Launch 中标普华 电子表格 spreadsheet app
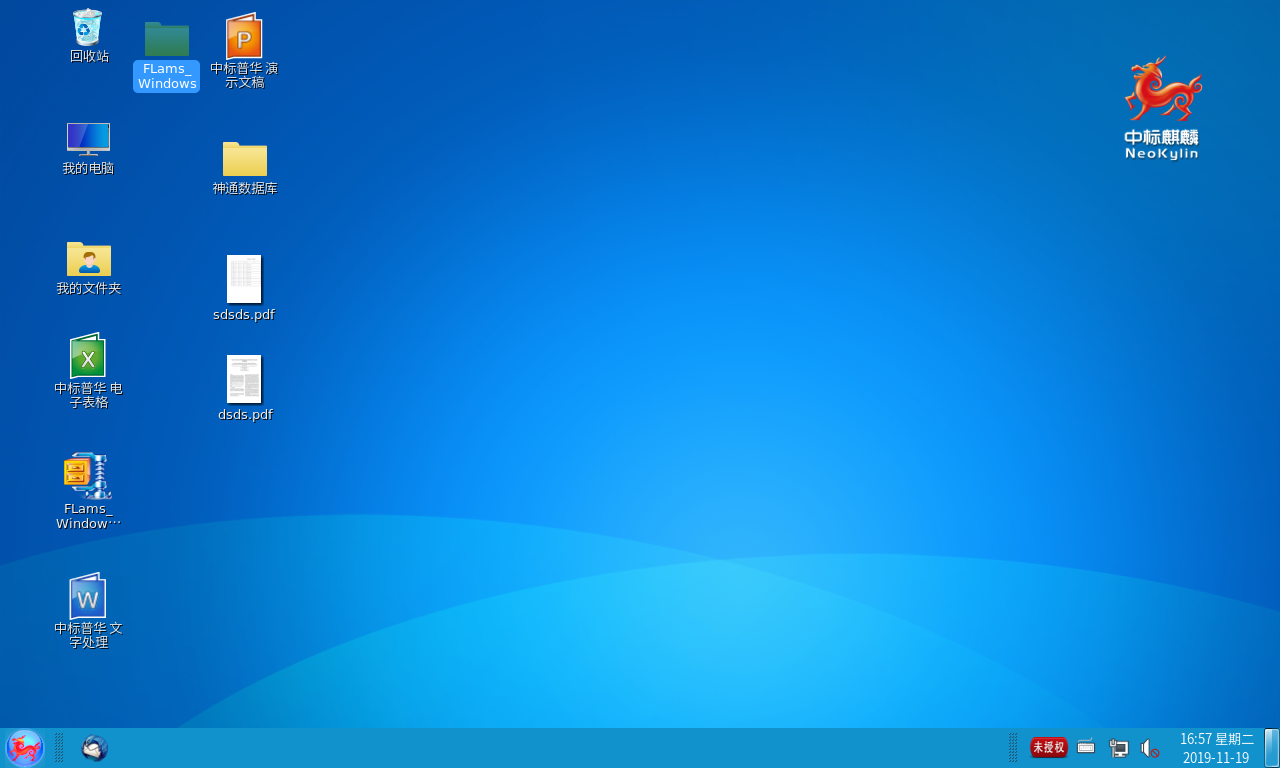The width and height of the screenshot is (1280, 768). pos(88,357)
